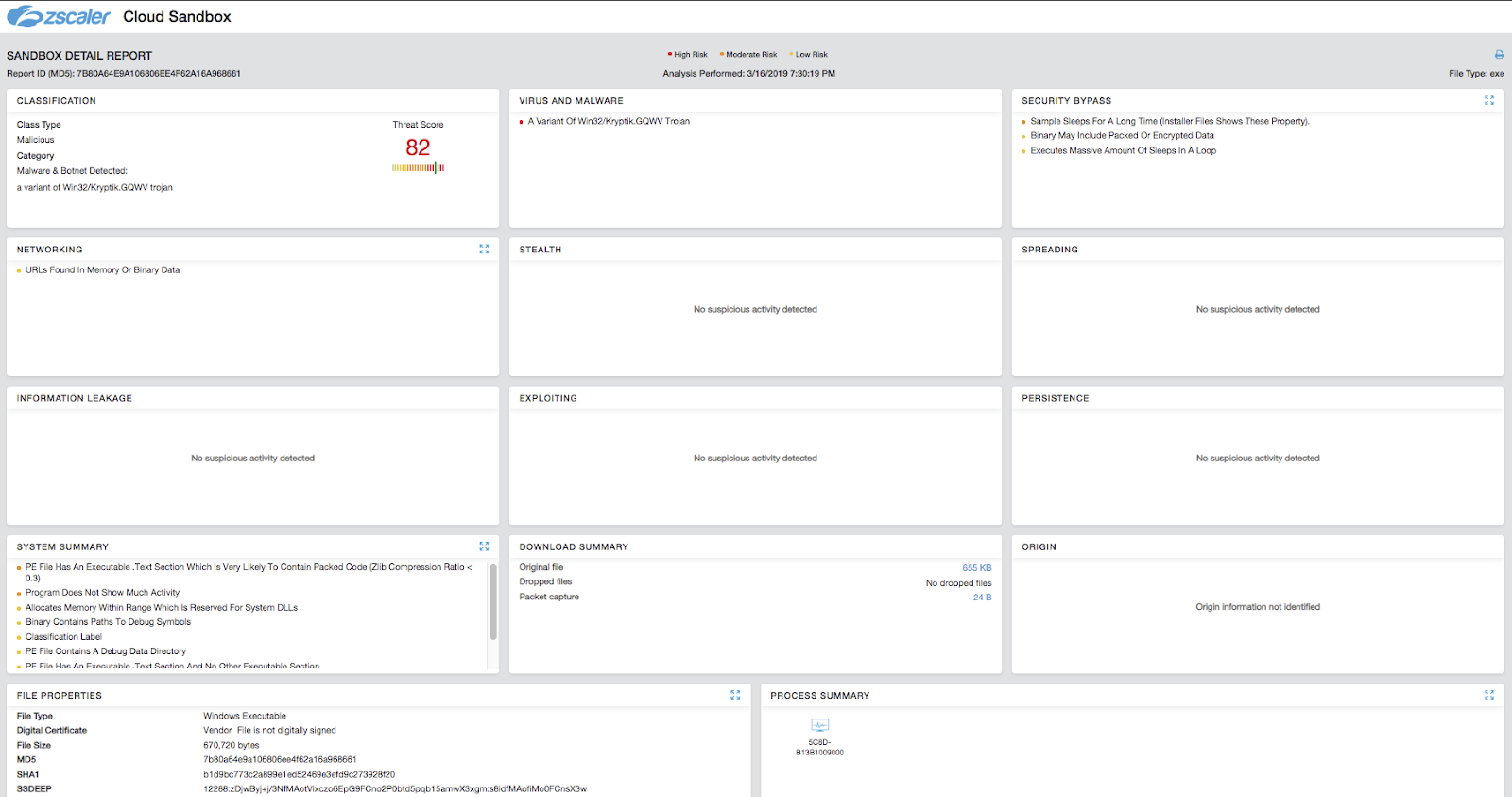Expand the File Properties panel
The image size is (1512, 797).
click(x=735, y=695)
